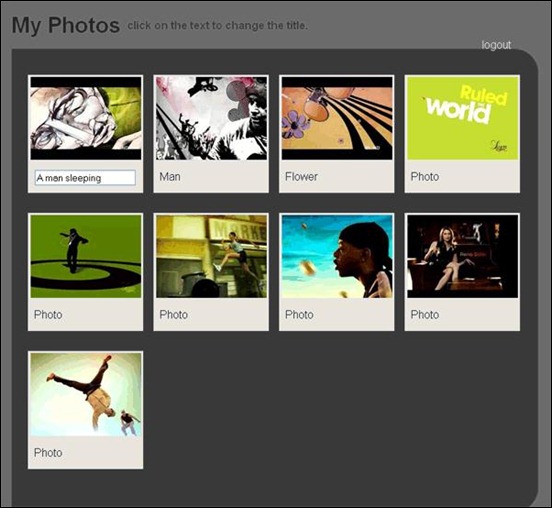Open the 'Ruled world' yellow-green thumbnail
The image size is (552, 508).
tap(463, 118)
